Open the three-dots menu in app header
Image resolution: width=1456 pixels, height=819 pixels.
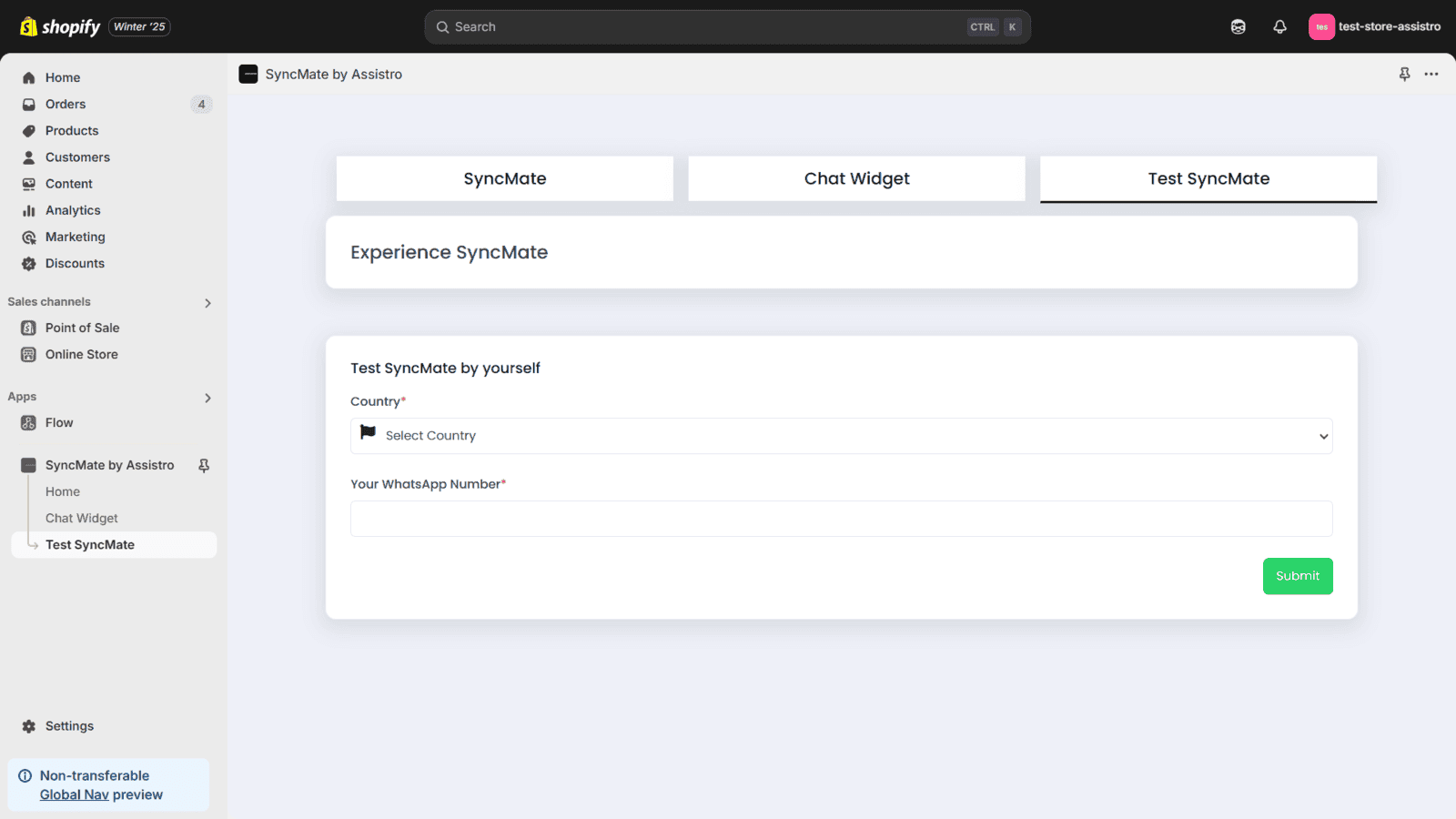pos(1431,75)
